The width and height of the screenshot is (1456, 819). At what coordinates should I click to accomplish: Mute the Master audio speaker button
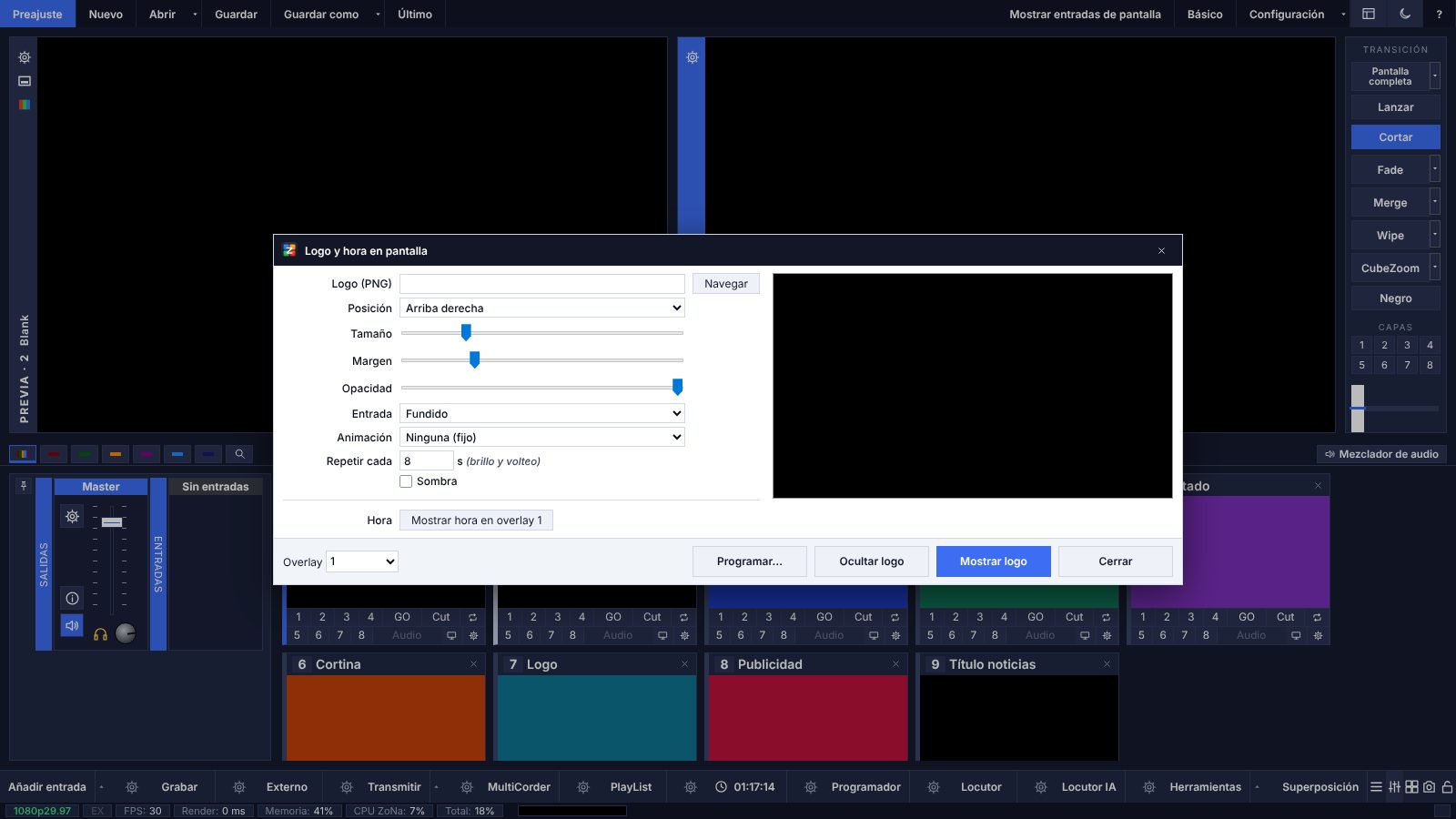coord(72,625)
